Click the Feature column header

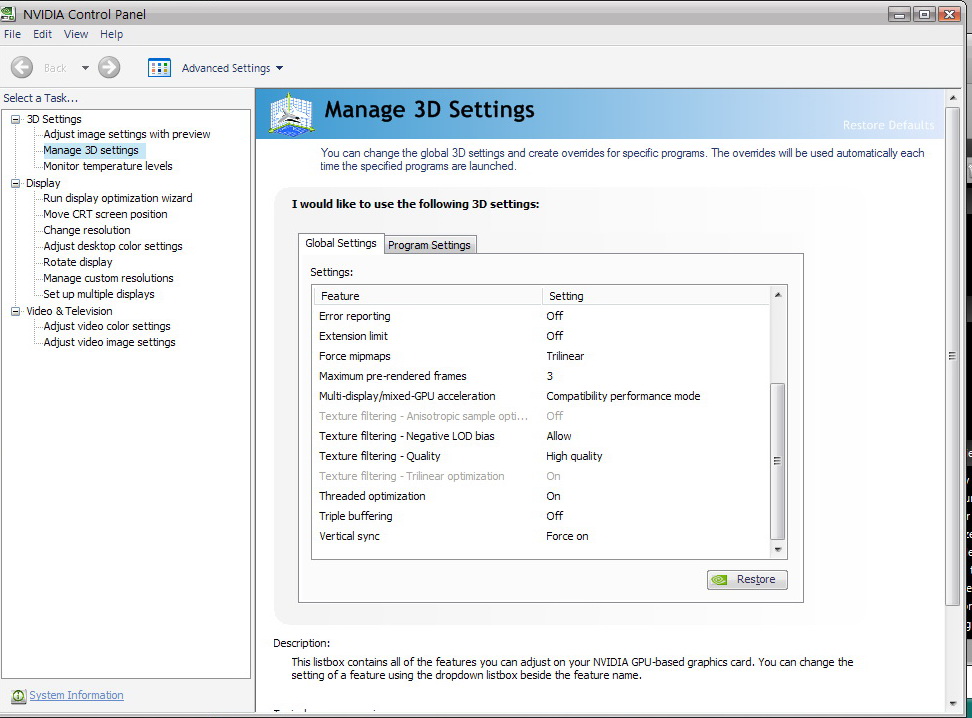(428, 296)
